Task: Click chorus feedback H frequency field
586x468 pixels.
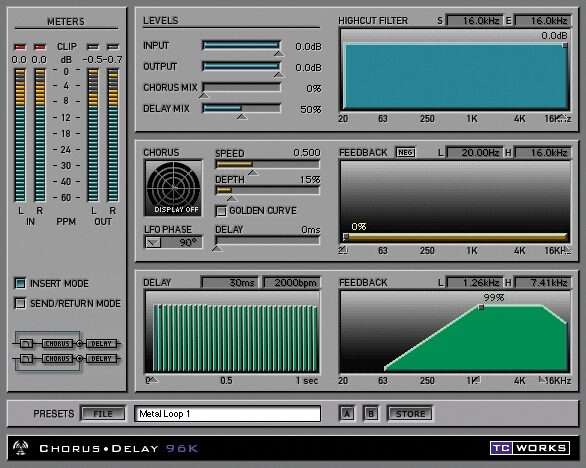Action: tap(543, 153)
